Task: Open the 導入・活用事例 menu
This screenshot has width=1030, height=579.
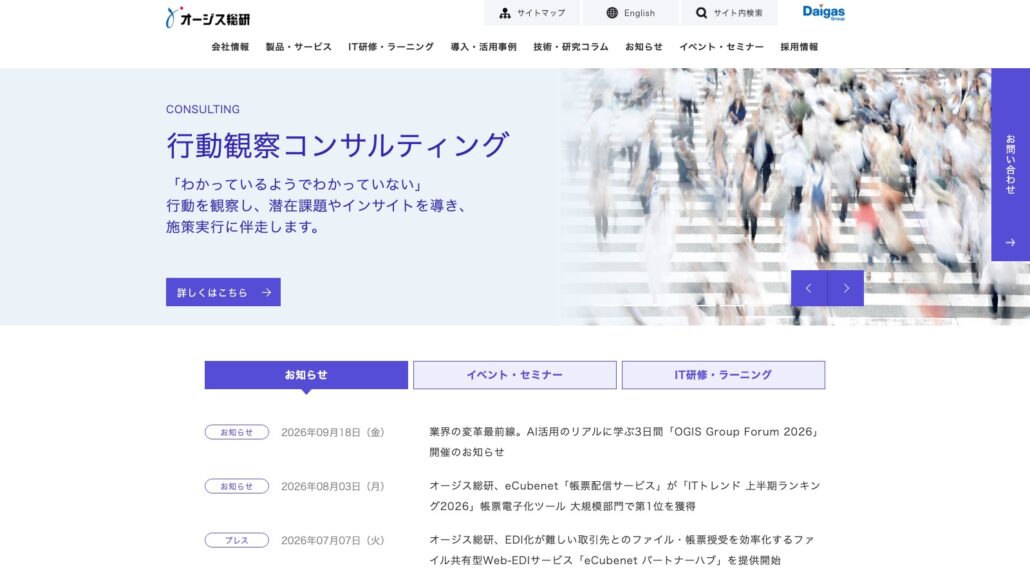Action: pyautogui.click(x=483, y=47)
